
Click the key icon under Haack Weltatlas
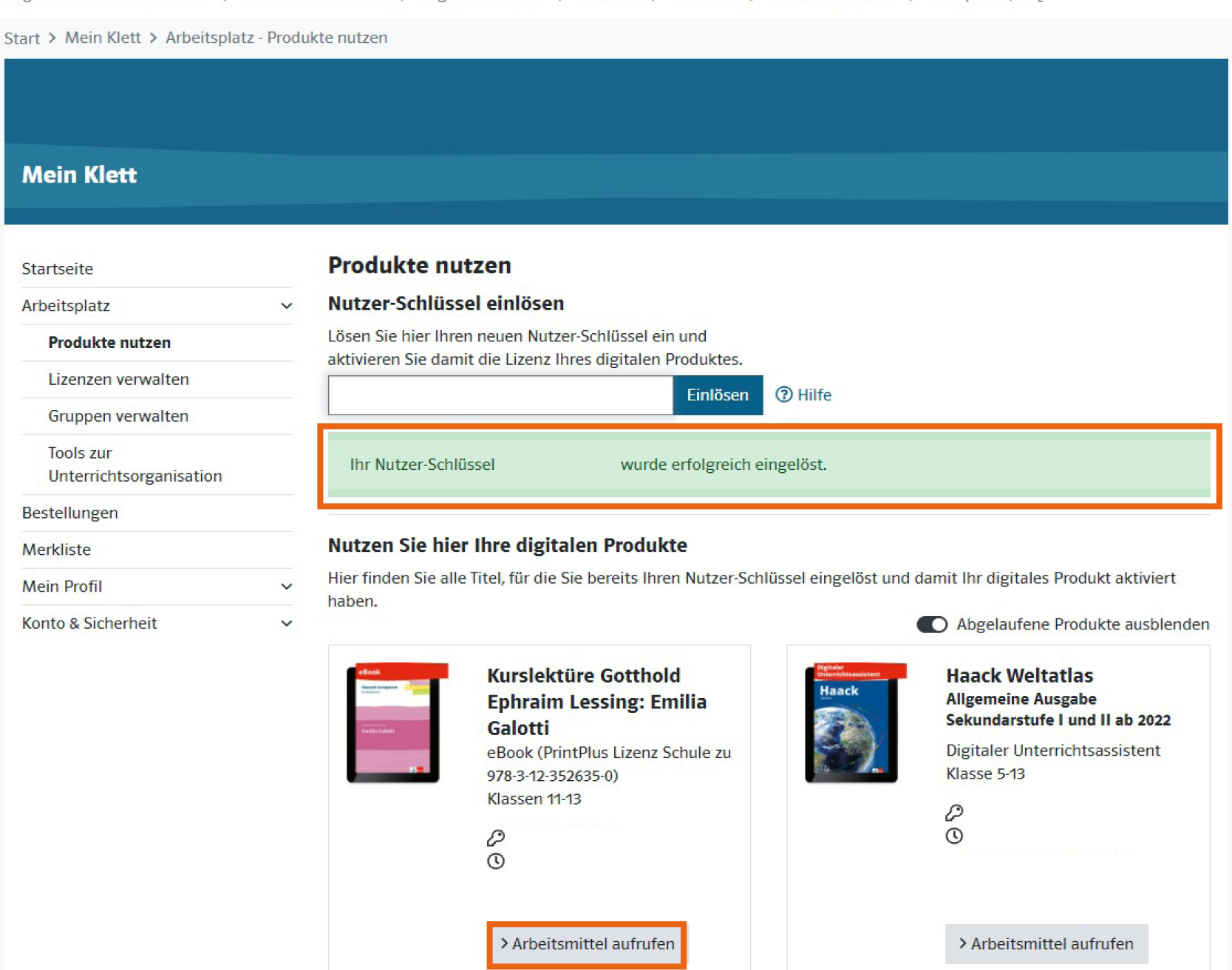point(954,813)
